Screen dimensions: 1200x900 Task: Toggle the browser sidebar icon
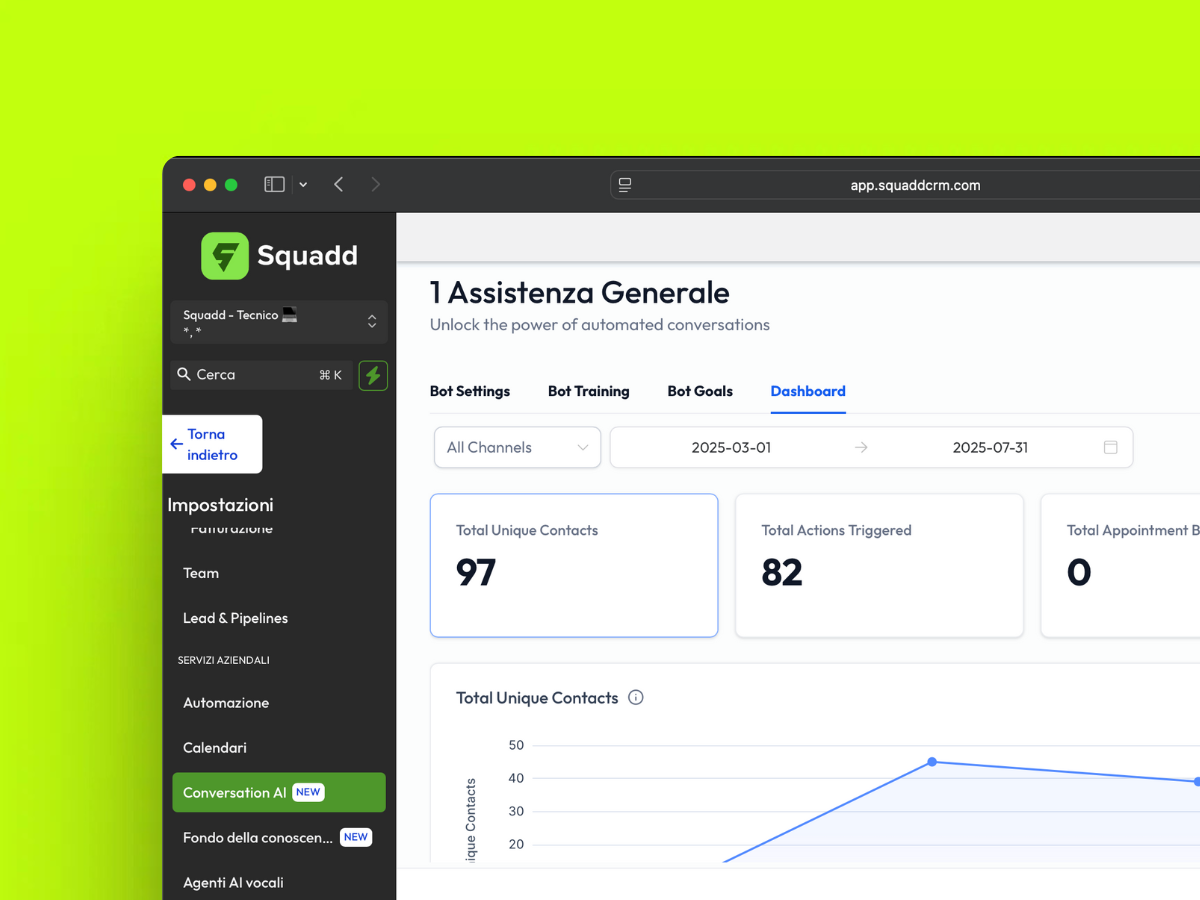click(274, 184)
